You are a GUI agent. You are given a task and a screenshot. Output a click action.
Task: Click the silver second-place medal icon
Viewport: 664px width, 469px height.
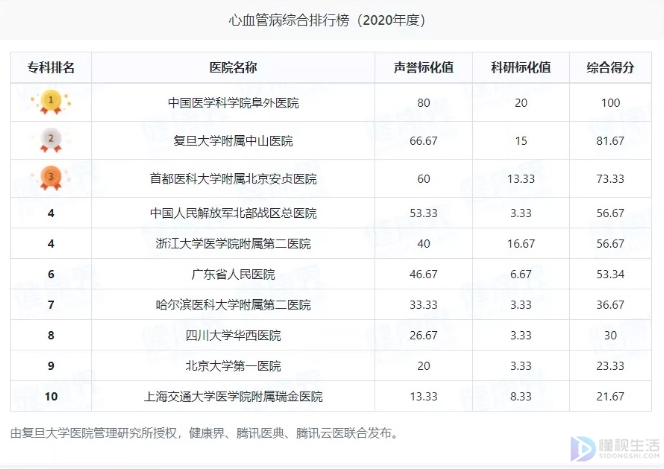51,140
